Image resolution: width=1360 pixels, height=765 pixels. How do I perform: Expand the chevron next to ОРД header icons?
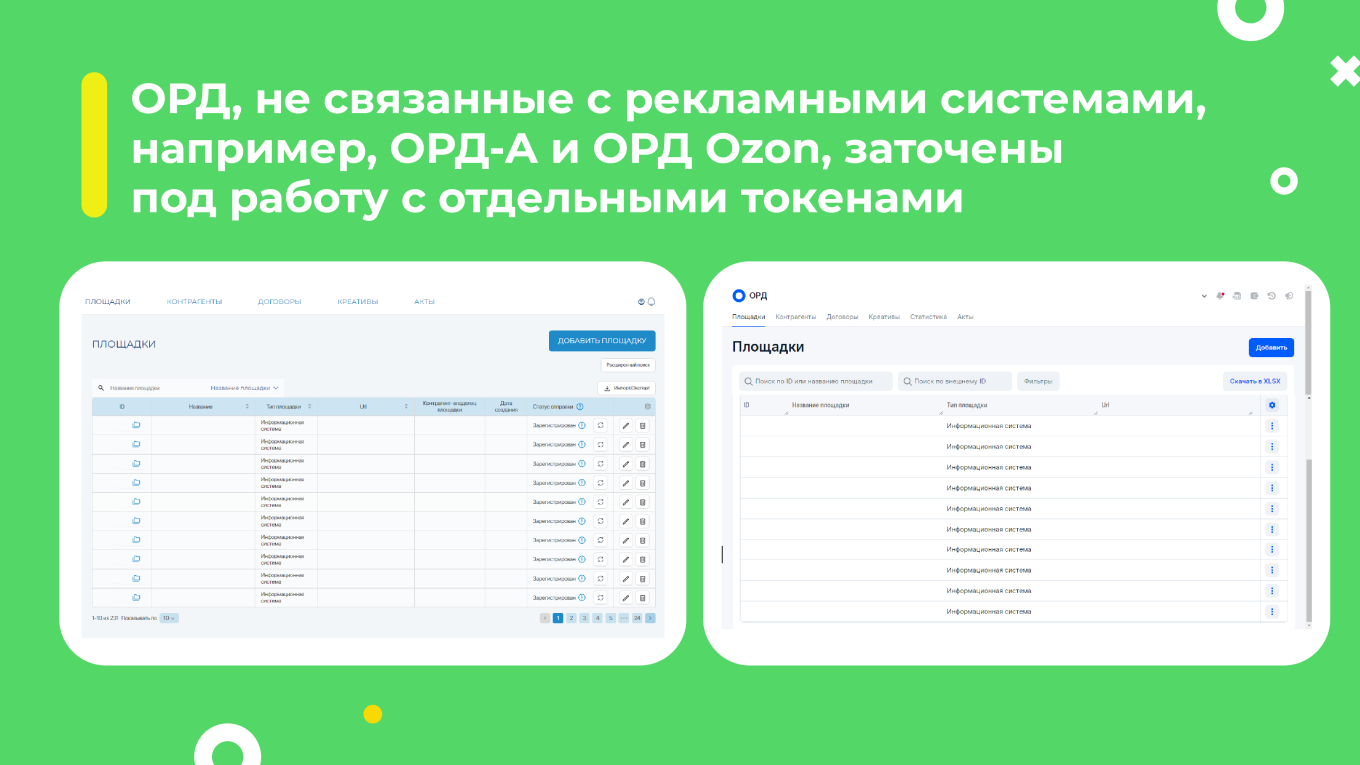1204,296
